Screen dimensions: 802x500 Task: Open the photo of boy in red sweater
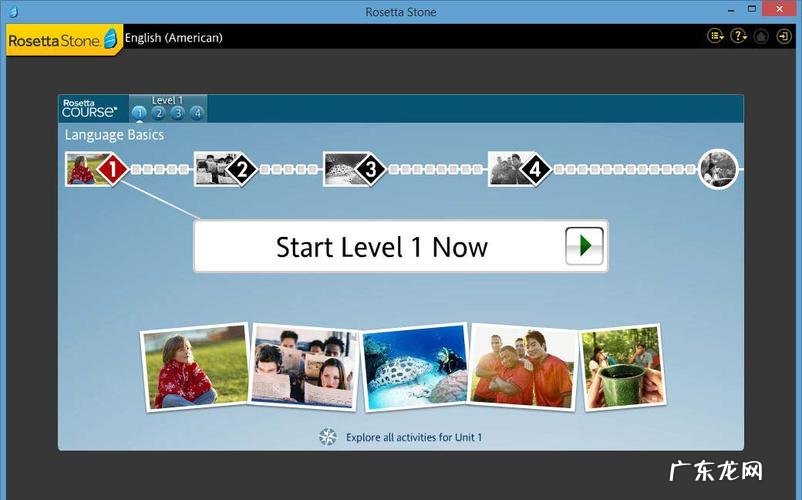195,367
